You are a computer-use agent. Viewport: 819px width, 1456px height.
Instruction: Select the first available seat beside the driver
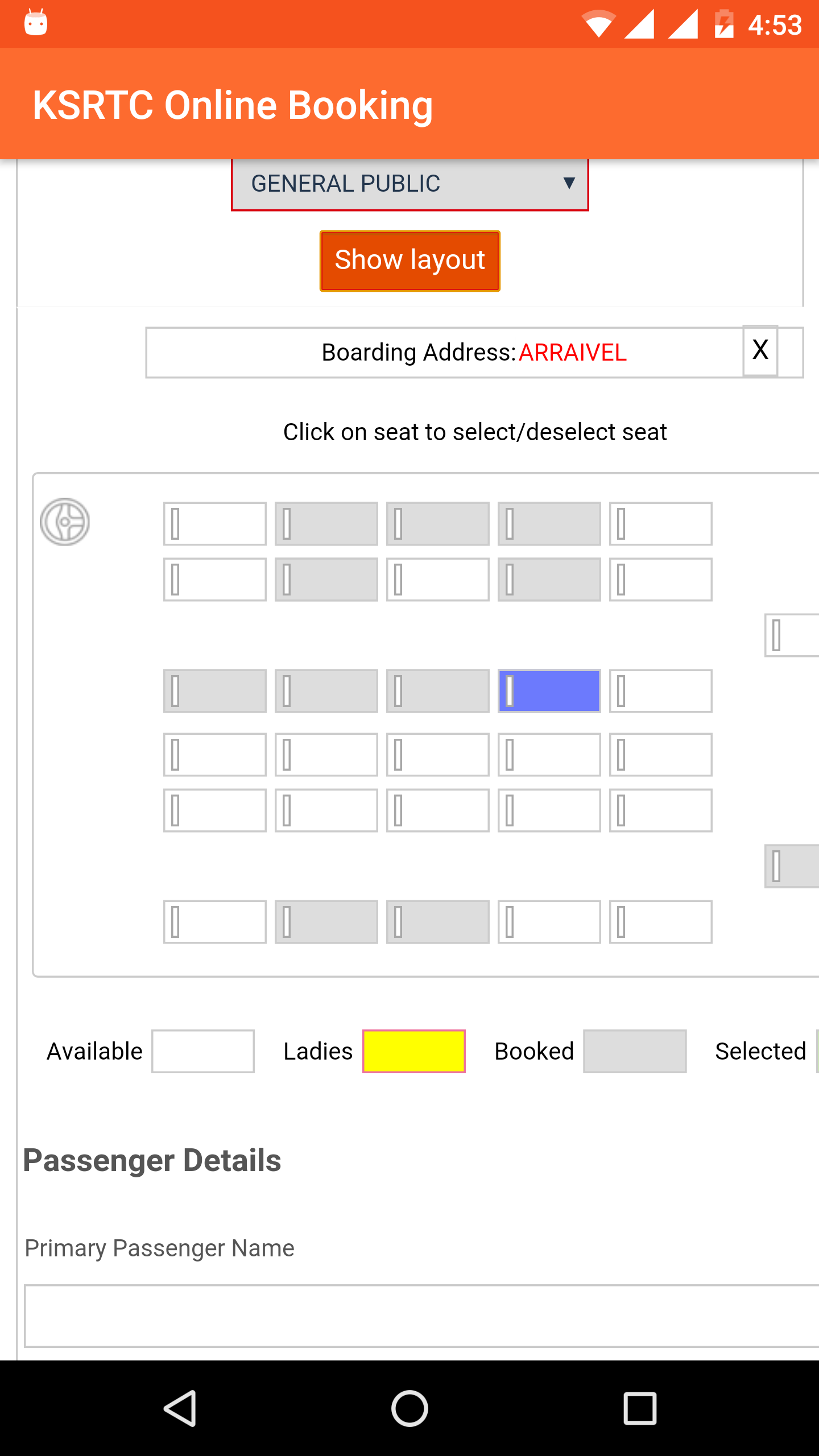point(215,524)
